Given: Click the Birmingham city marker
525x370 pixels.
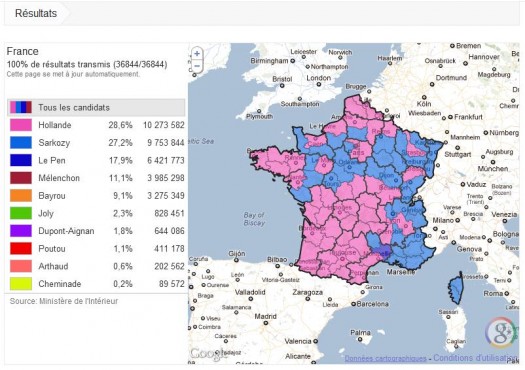Looking at the screenshot, I should [292, 61].
